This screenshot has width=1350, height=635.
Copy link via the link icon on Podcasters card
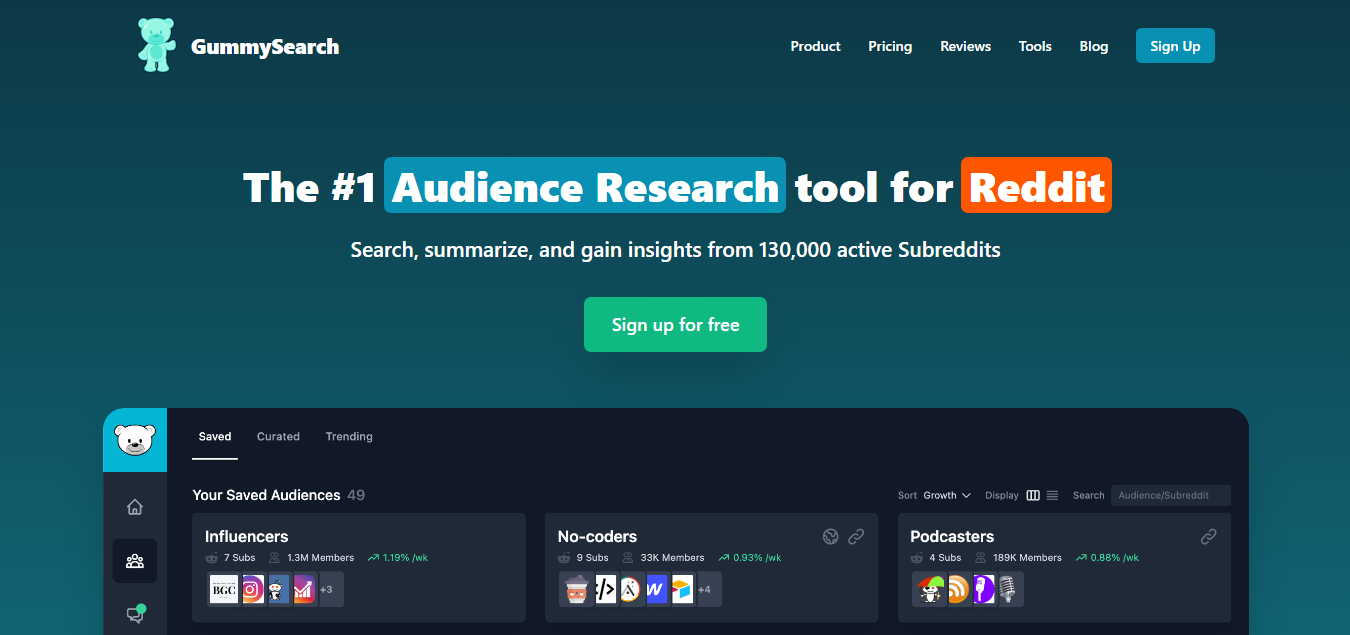(1208, 537)
